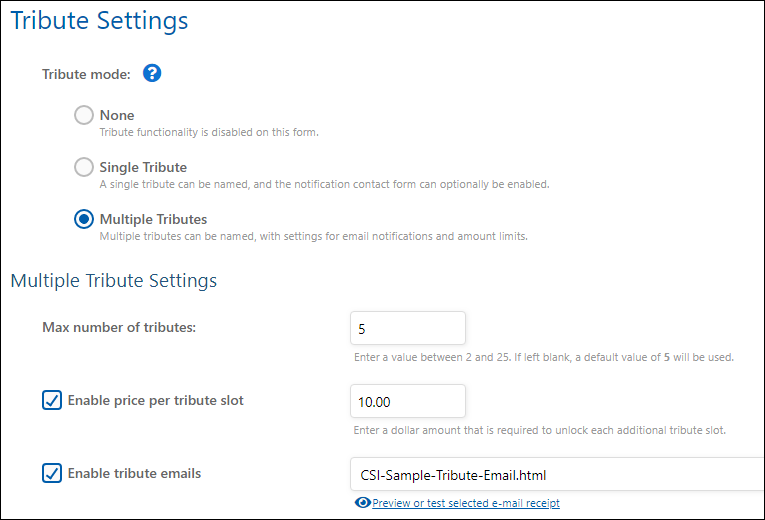Click the 'Enter a value between 2 and 25' hint

544,357
